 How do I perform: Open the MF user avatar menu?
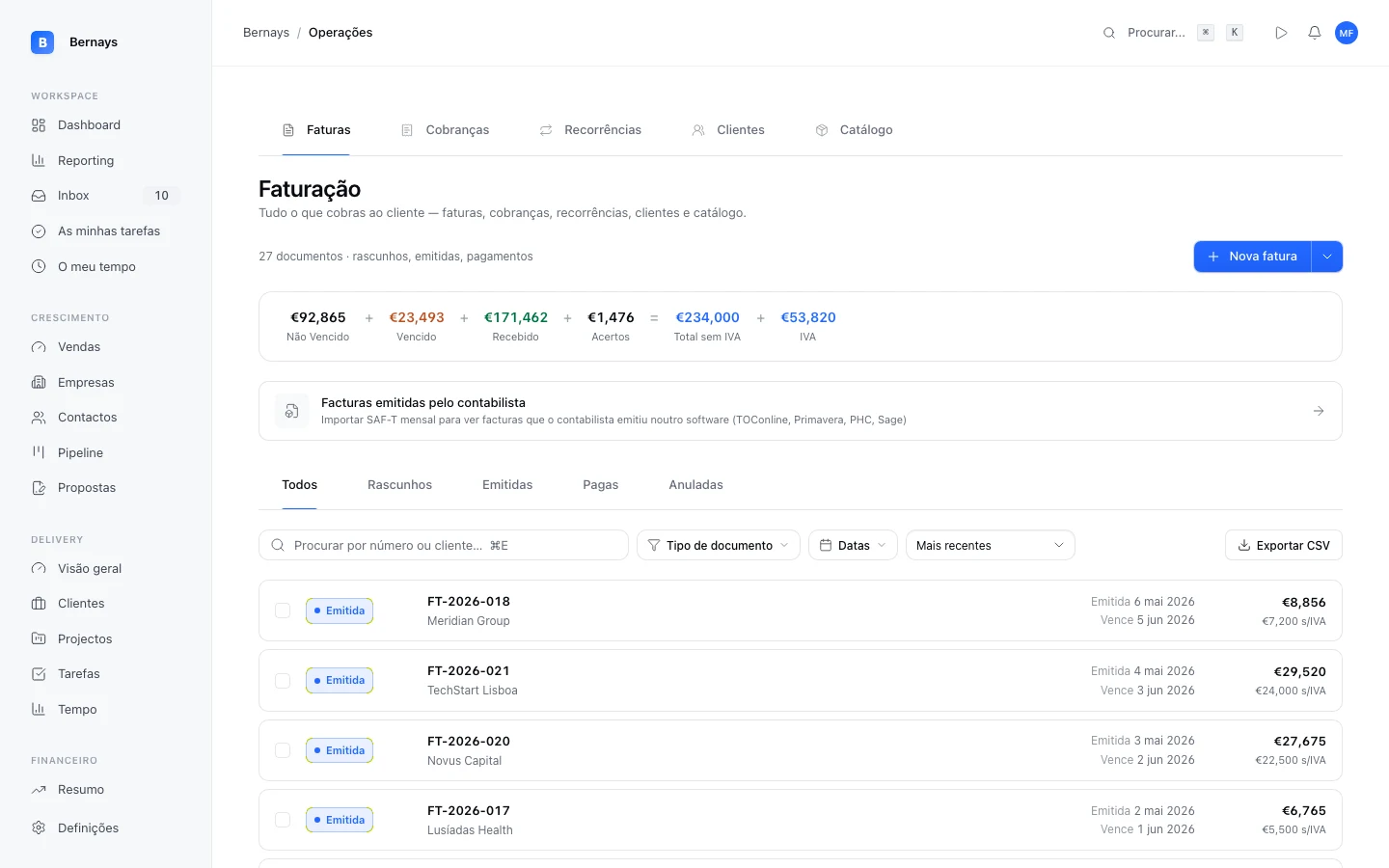point(1347,33)
